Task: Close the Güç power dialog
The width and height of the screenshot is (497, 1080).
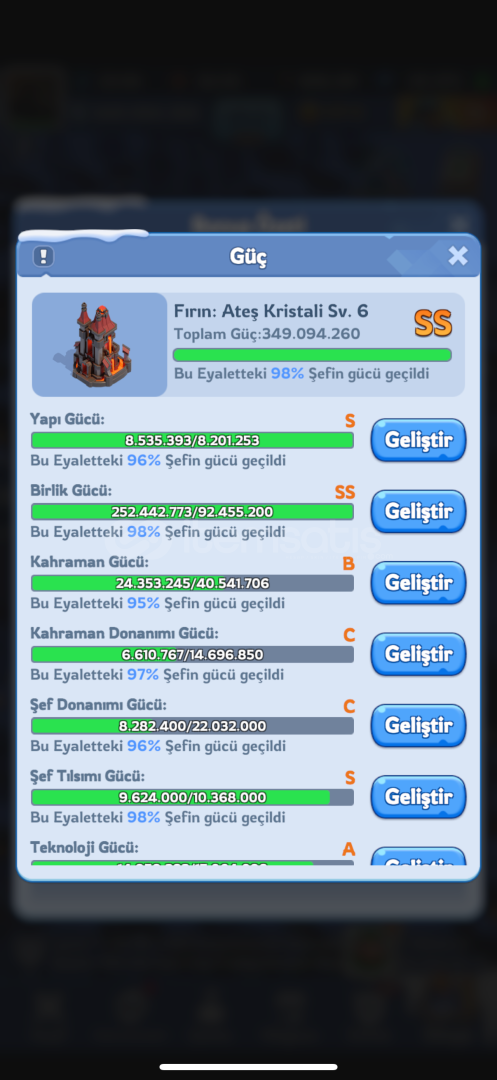Action: (458, 256)
